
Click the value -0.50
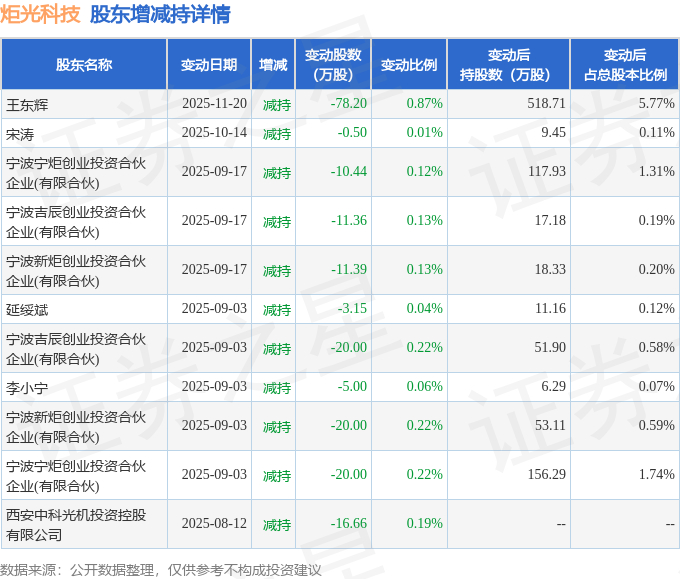[352, 132]
